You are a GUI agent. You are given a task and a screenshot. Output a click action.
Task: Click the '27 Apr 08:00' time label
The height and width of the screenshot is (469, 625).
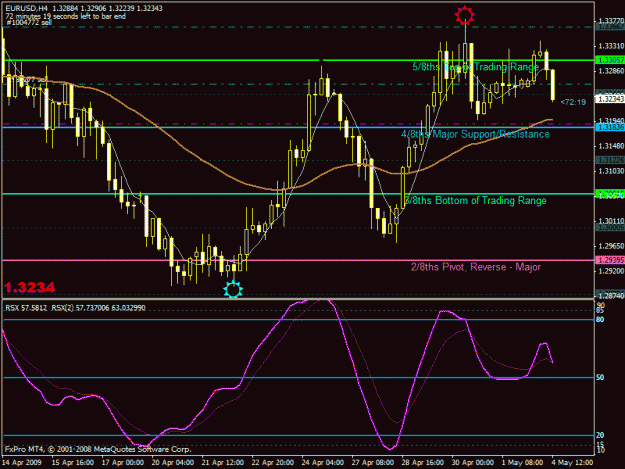373,463
